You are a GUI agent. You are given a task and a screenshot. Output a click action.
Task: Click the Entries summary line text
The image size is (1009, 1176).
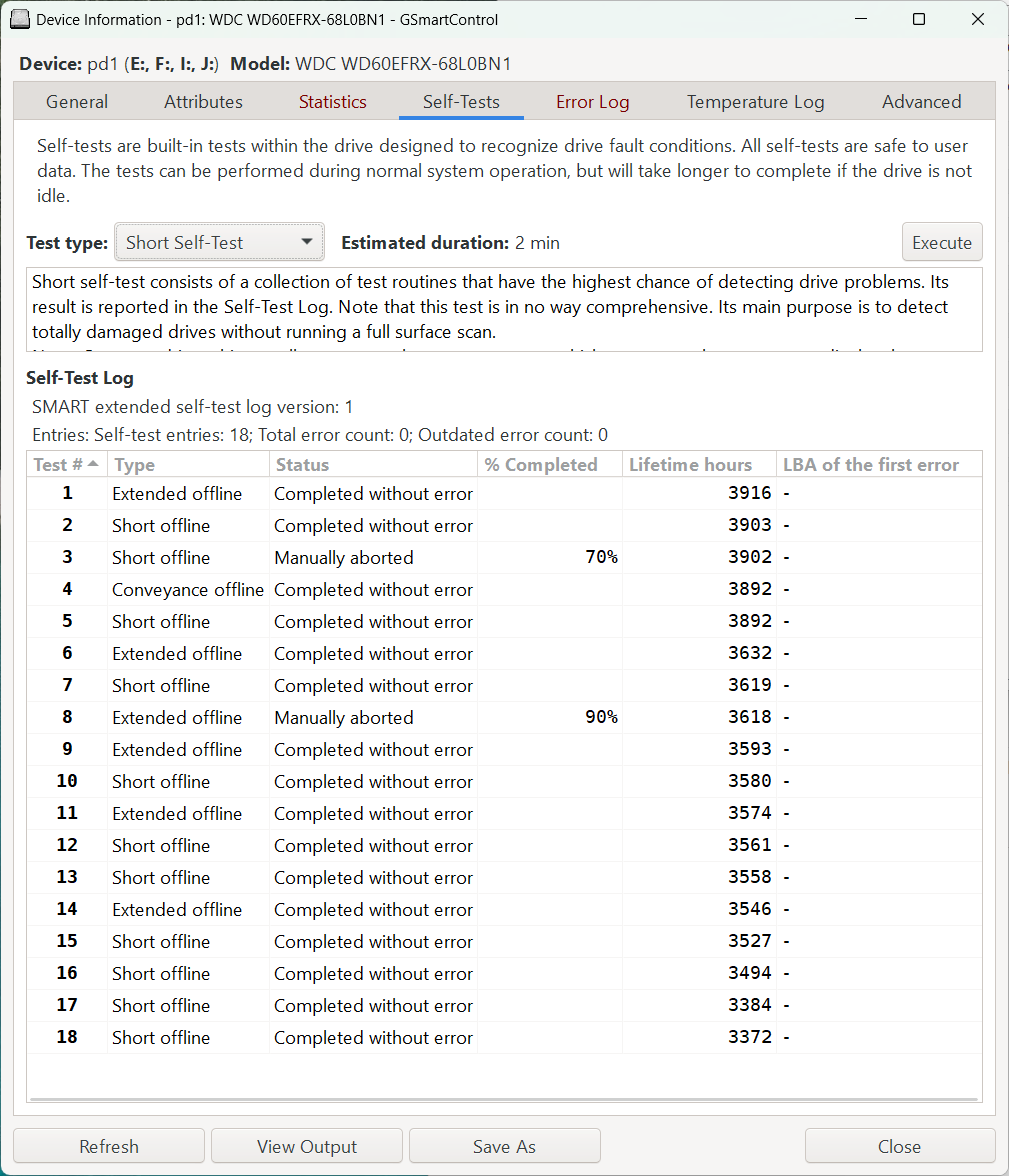click(320, 435)
